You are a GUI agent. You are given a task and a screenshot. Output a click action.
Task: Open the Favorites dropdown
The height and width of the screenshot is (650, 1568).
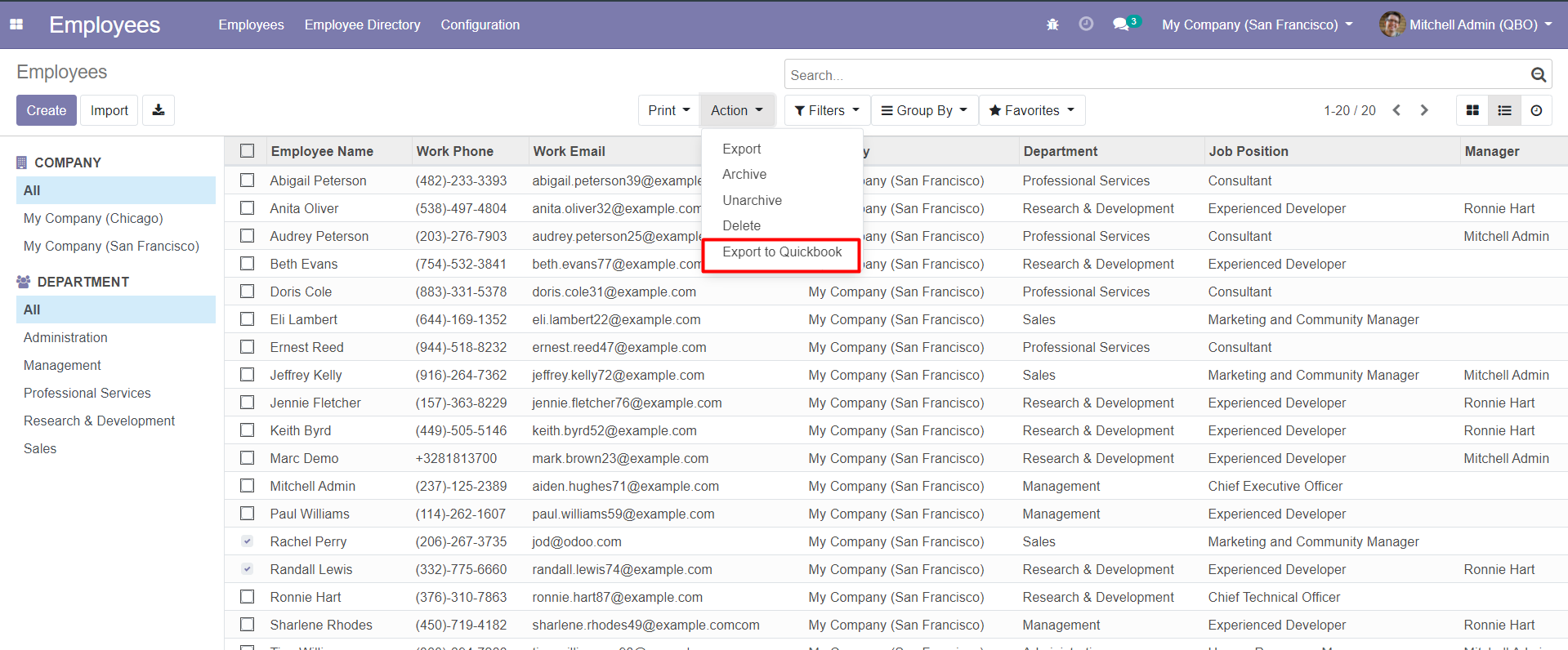[1032, 110]
